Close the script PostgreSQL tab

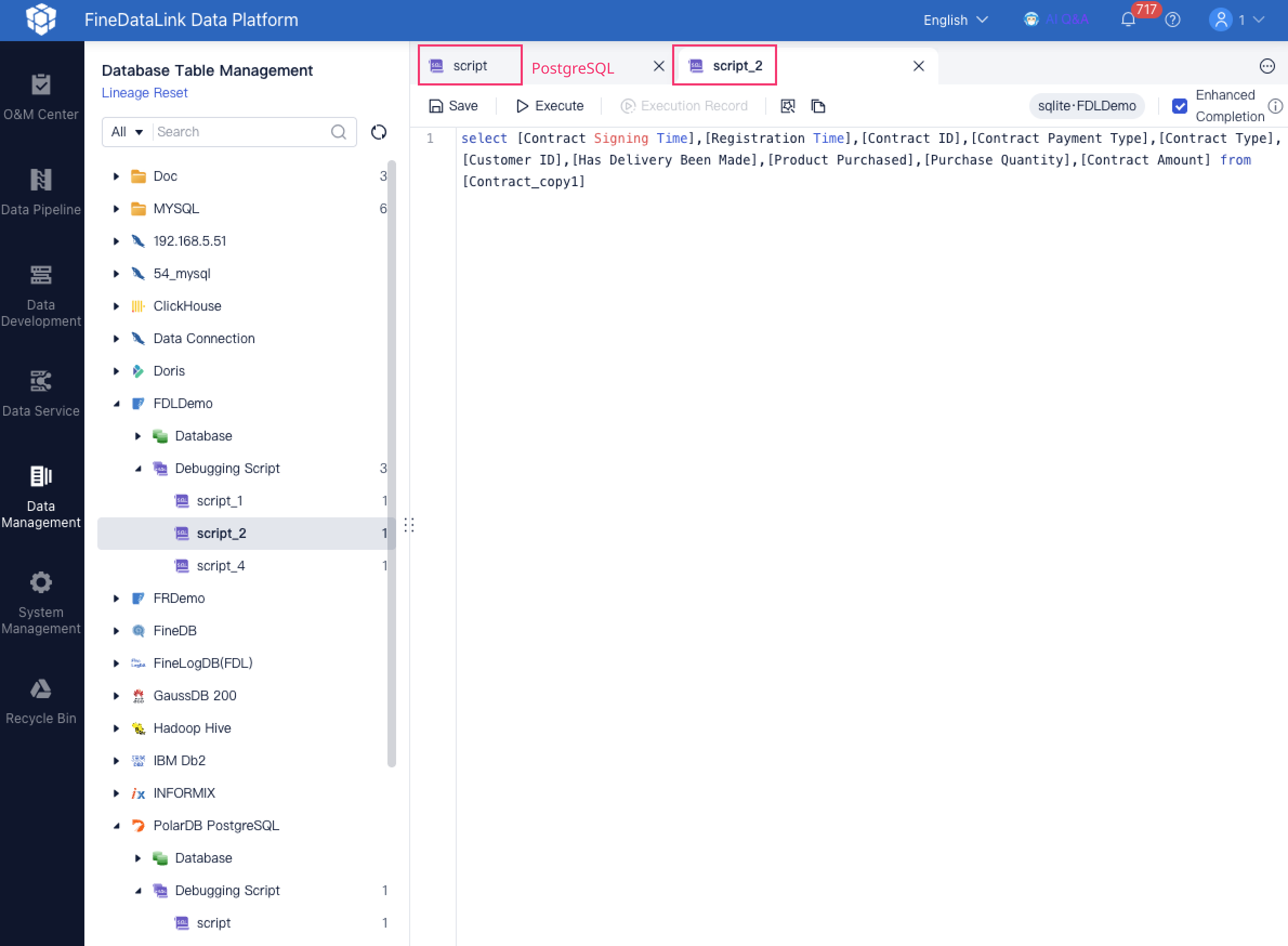pos(659,67)
